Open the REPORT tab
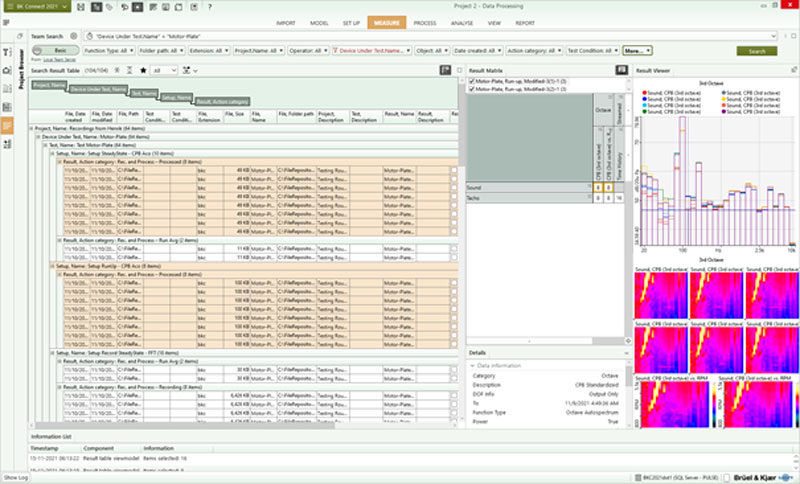The width and height of the screenshot is (800, 484). [x=525, y=23]
